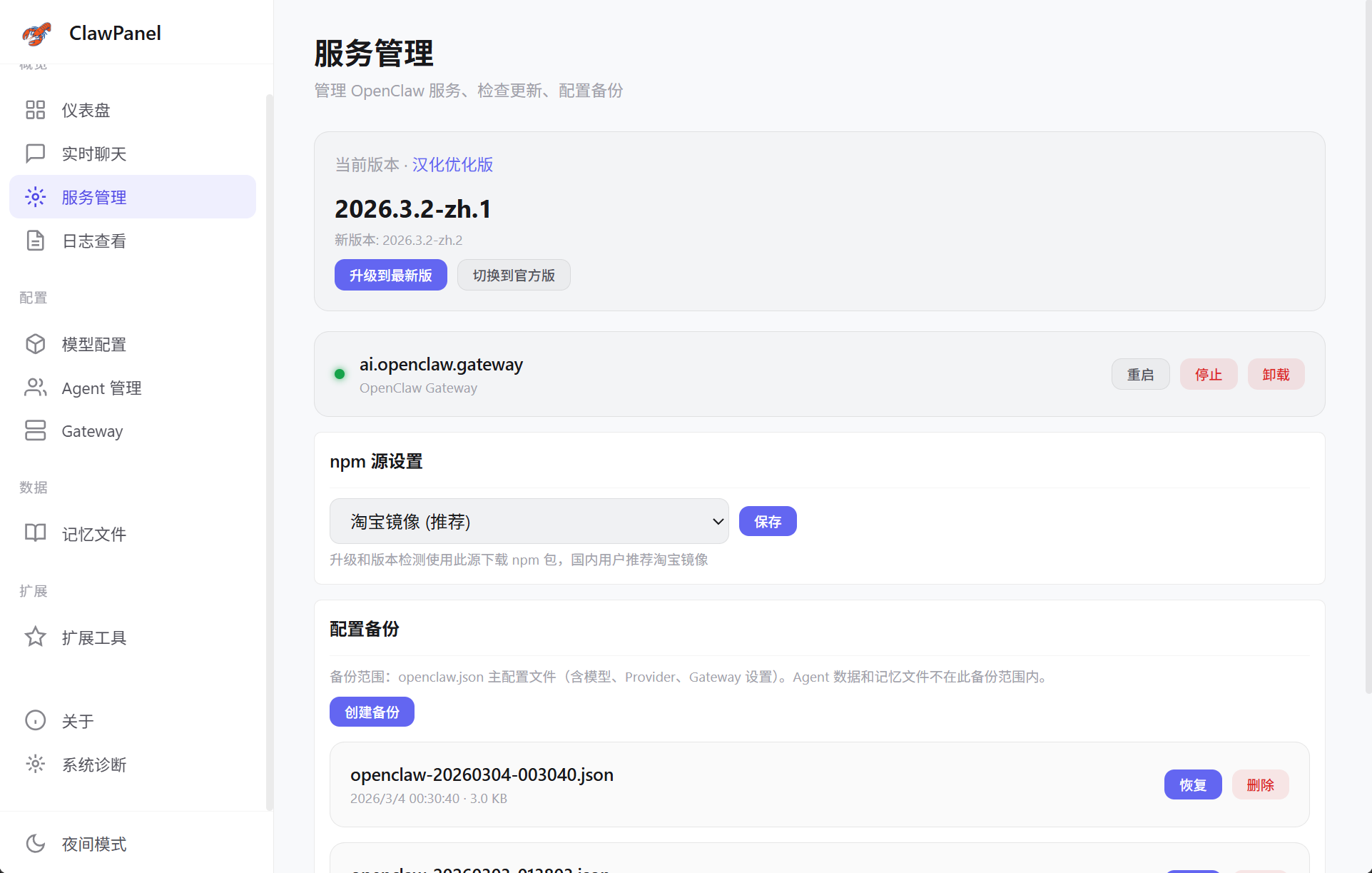Click the ClawPanel lobster logo
Viewport: 1372px width, 873px height.
tap(36, 33)
